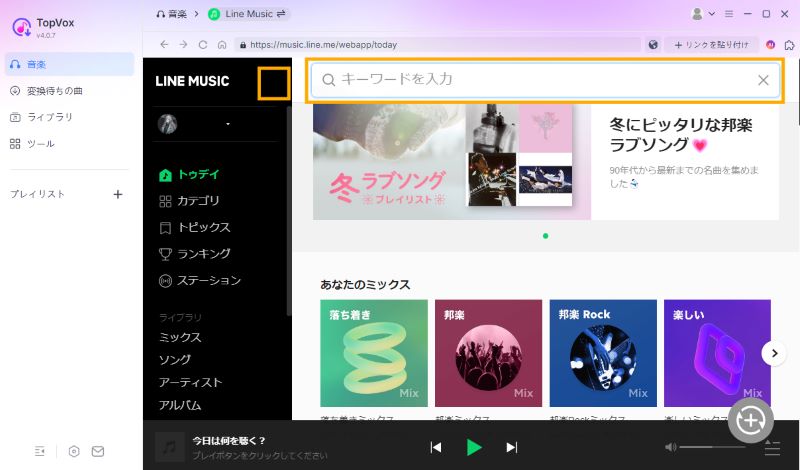Open settings via the hexagon gear icon
The width and height of the screenshot is (800, 470).
coord(74,451)
